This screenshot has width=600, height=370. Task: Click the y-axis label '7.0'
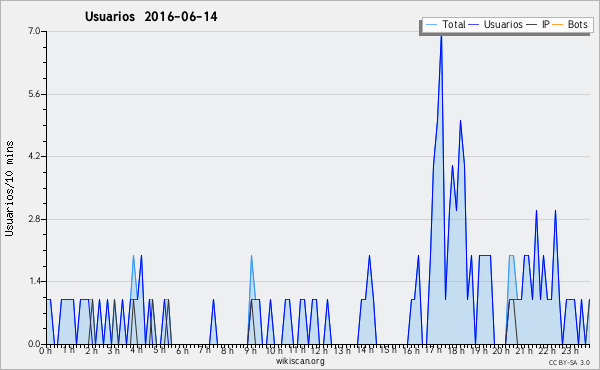pyautogui.click(x=34, y=31)
